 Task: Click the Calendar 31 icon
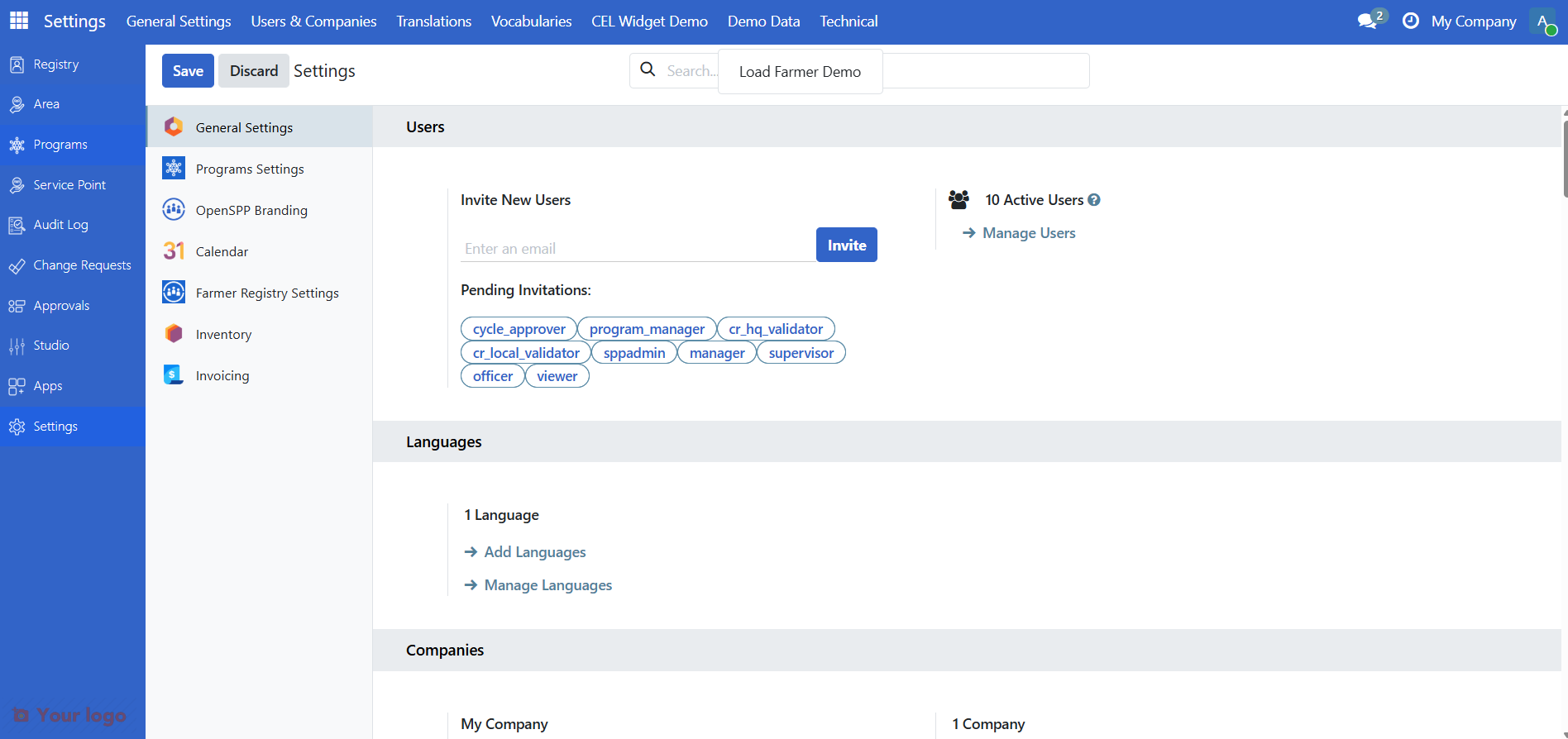pyautogui.click(x=174, y=250)
